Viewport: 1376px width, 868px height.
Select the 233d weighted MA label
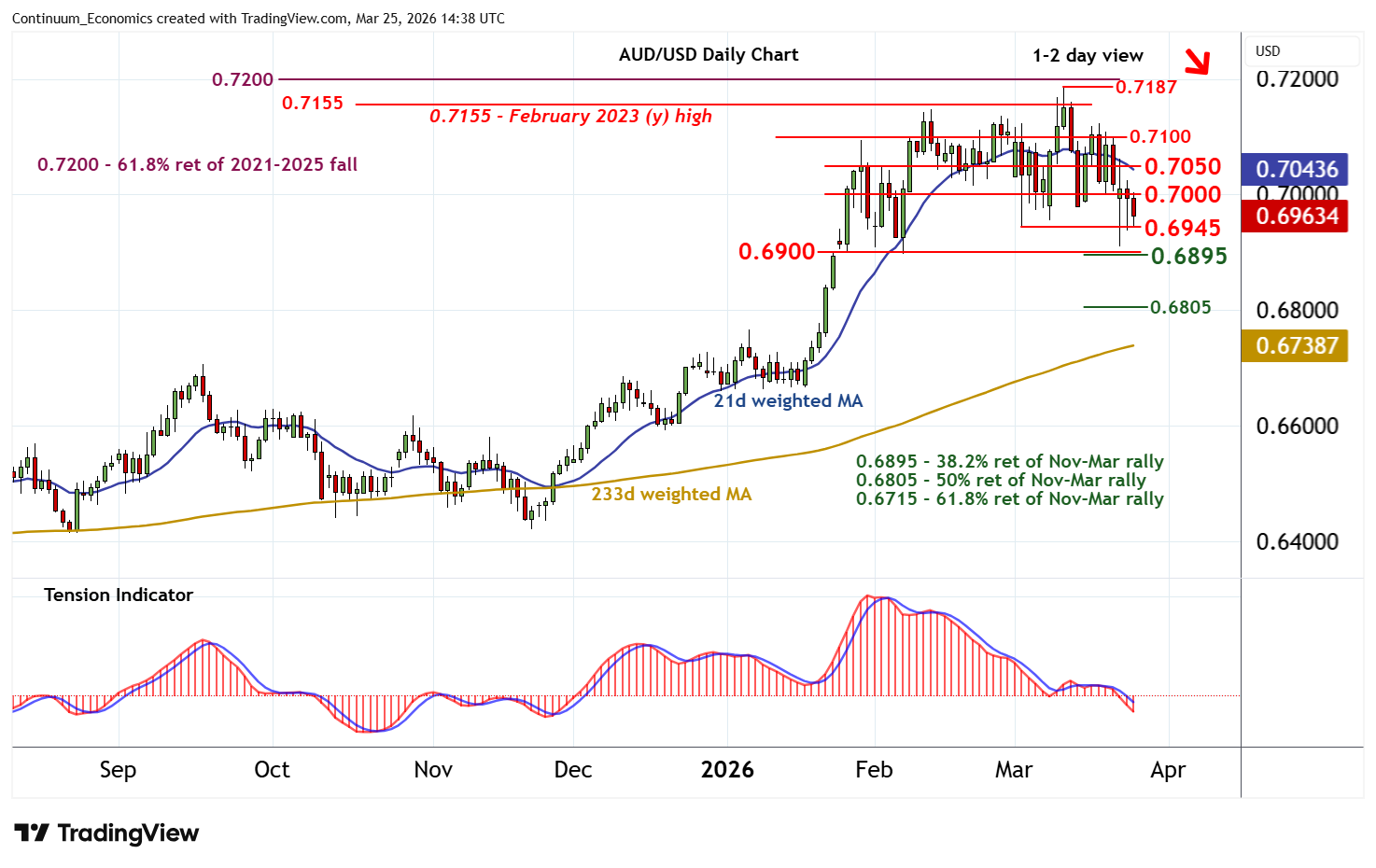[x=671, y=495]
